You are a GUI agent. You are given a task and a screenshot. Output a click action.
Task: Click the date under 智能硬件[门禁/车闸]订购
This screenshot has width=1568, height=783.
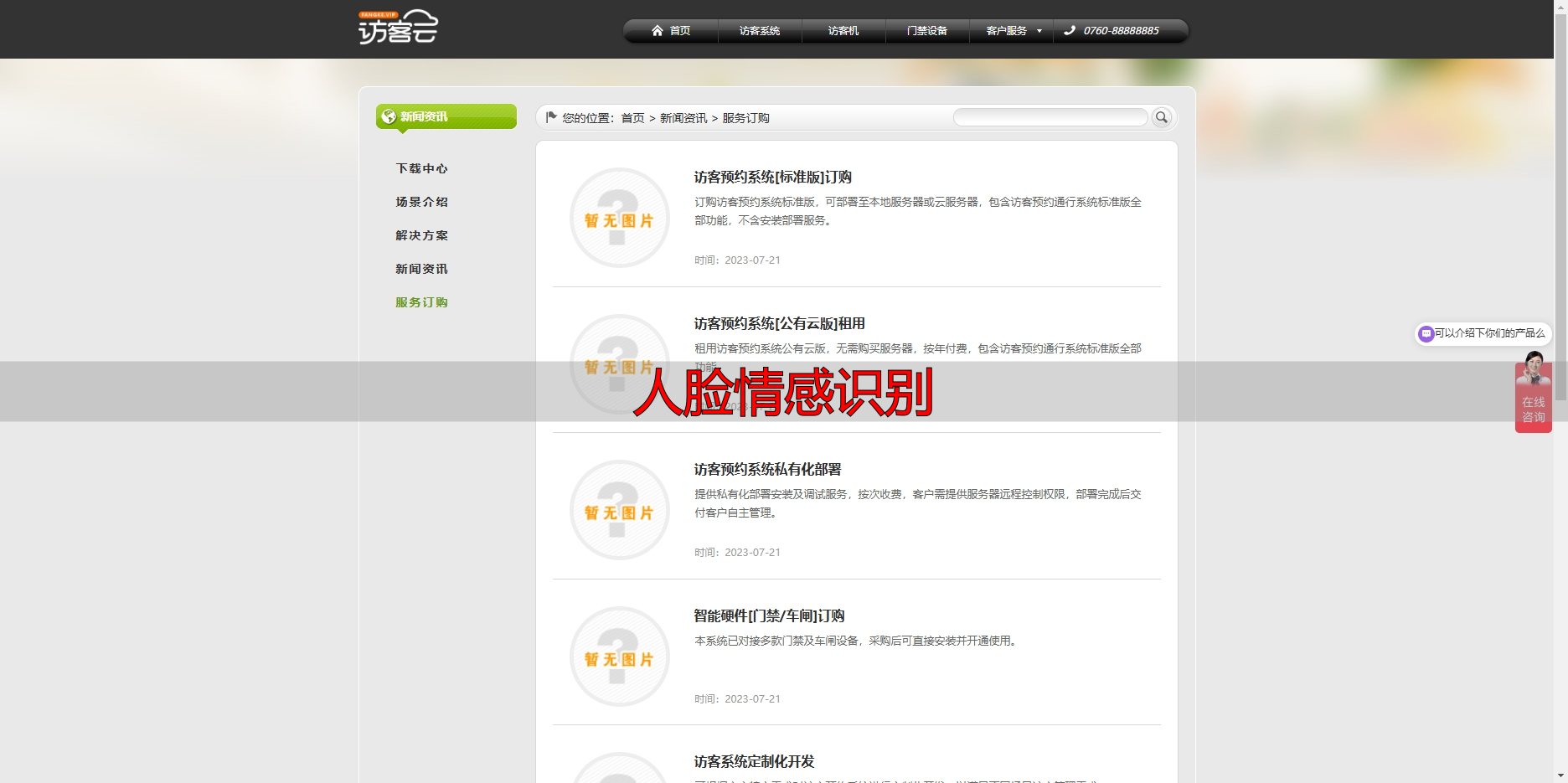click(x=737, y=699)
